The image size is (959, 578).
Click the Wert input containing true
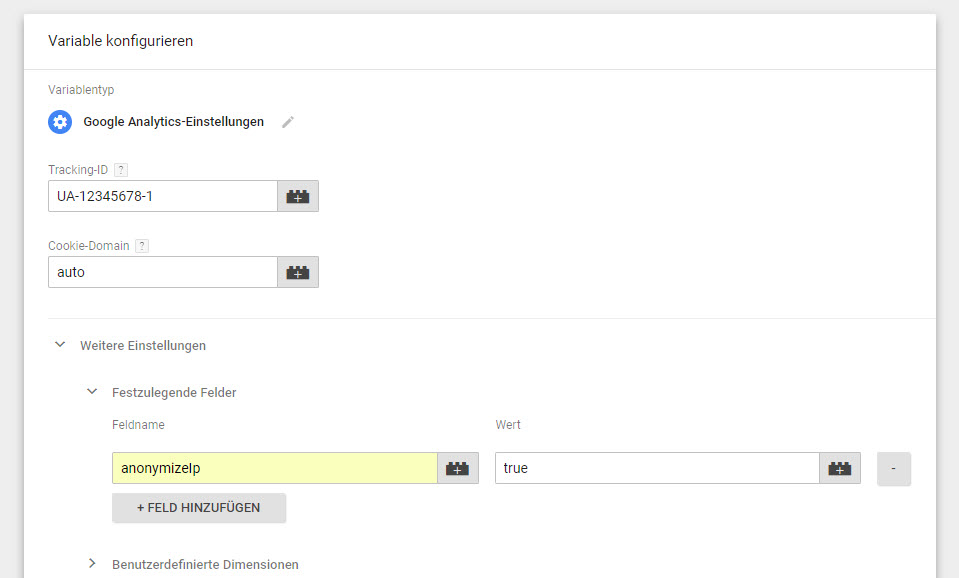[656, 468]
